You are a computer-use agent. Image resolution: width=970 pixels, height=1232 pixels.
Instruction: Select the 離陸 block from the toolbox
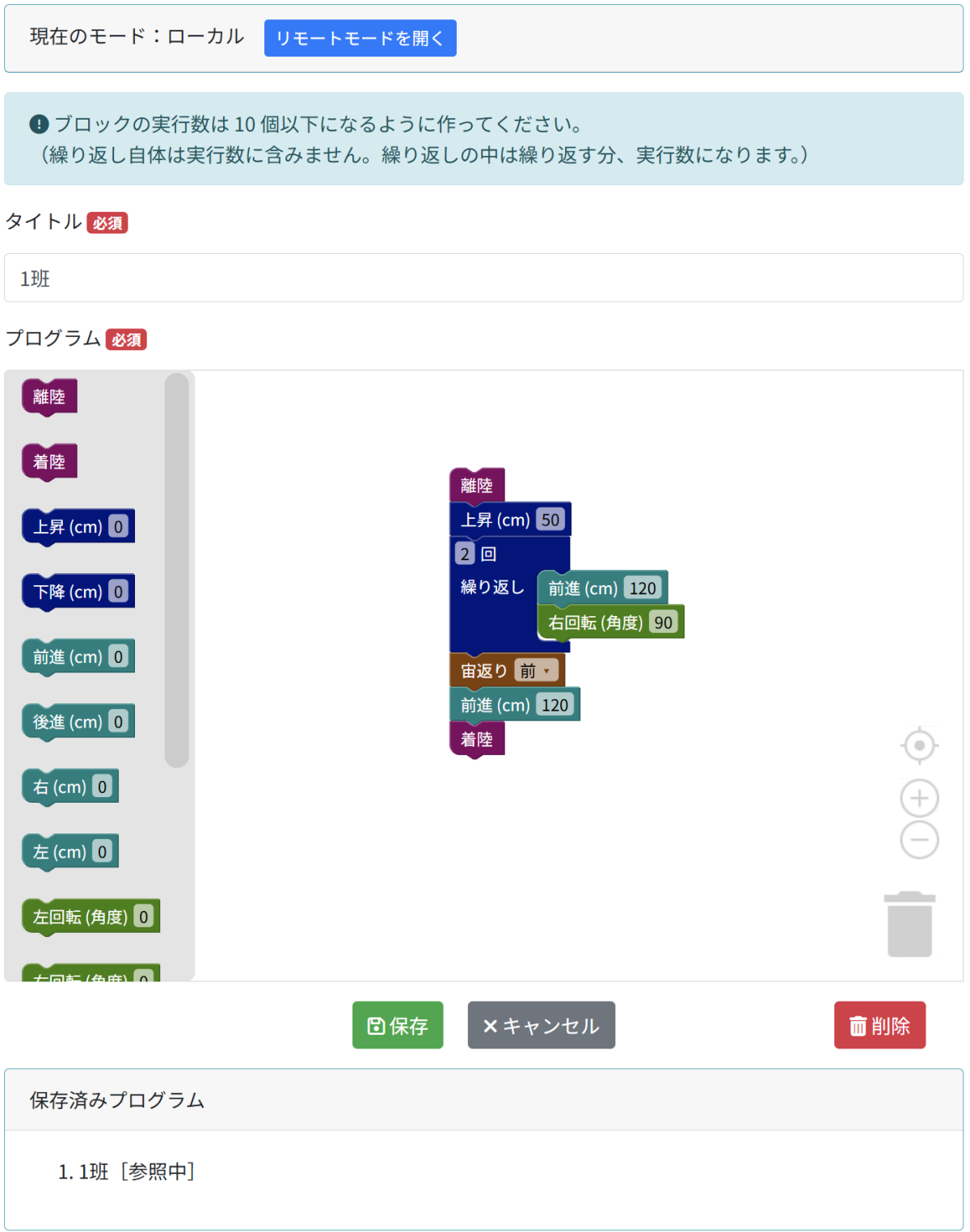tap(48, 397)
